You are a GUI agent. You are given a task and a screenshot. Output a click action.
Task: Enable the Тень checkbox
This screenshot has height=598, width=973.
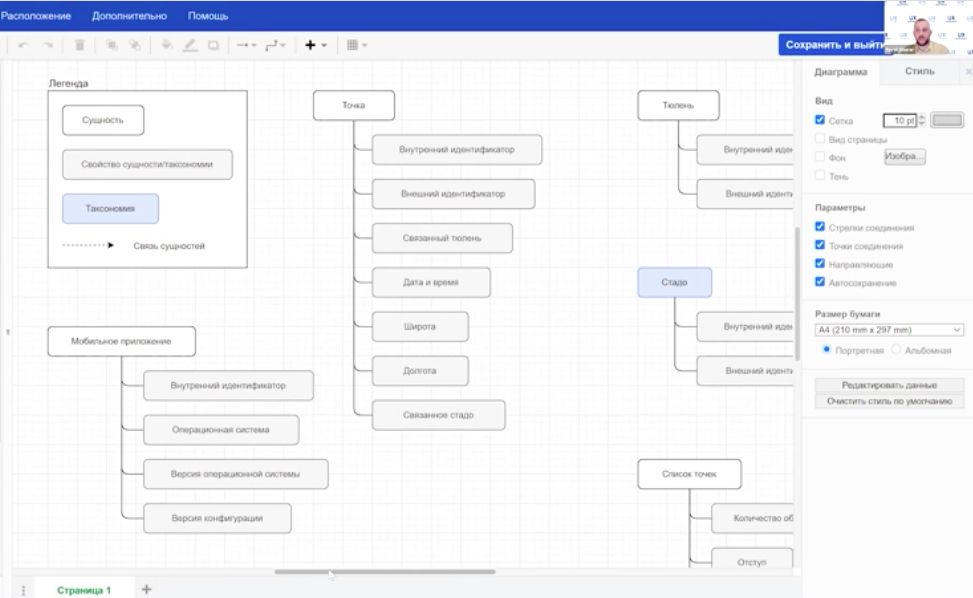820,176
